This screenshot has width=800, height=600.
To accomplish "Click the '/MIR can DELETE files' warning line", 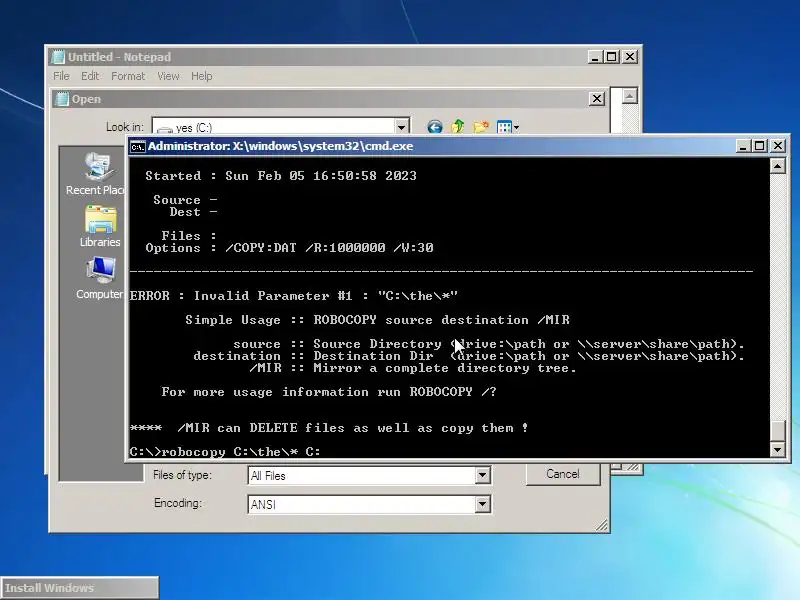I will coord(329,428).
